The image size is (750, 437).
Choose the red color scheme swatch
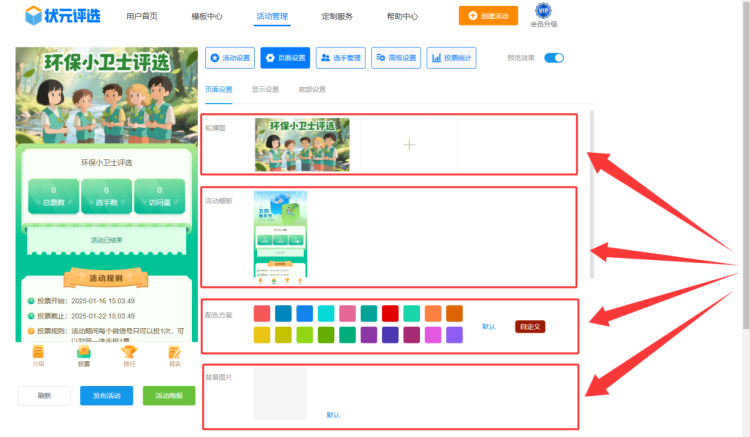pyautogui.click(x=390, y=313)
